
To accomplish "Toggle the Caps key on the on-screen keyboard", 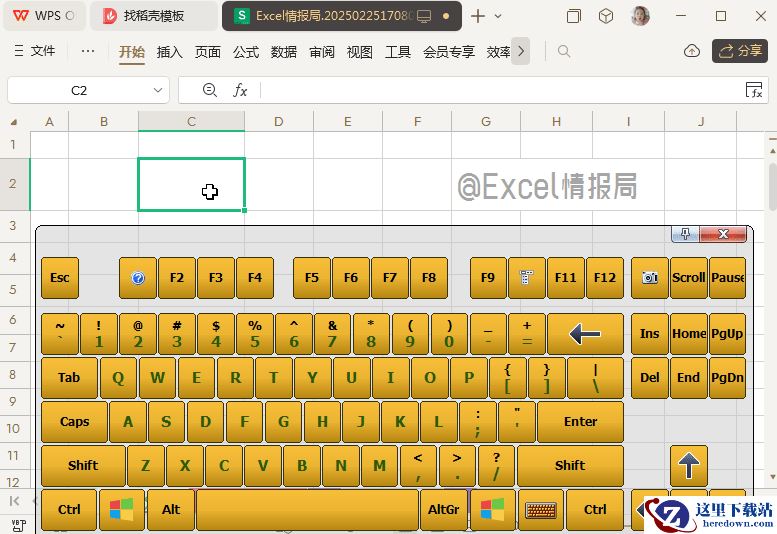I will [74, 422].
